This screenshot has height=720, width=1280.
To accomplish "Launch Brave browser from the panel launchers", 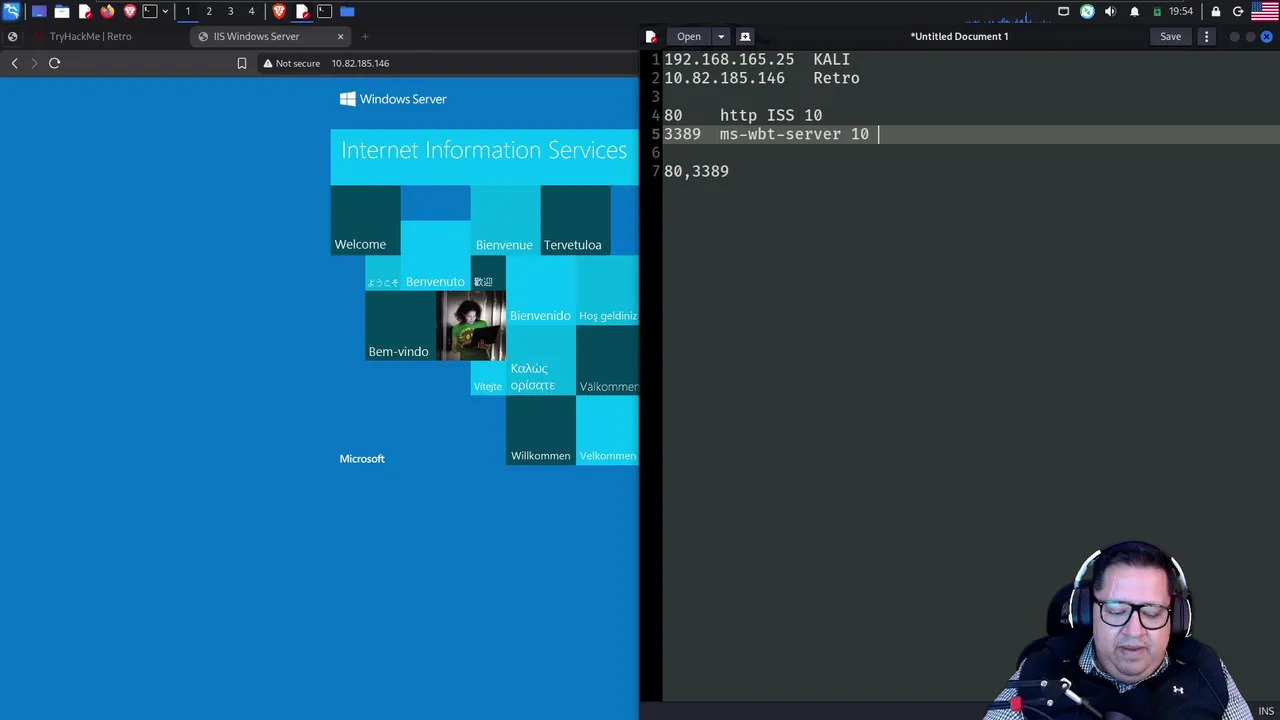I will tap(129, 11).
